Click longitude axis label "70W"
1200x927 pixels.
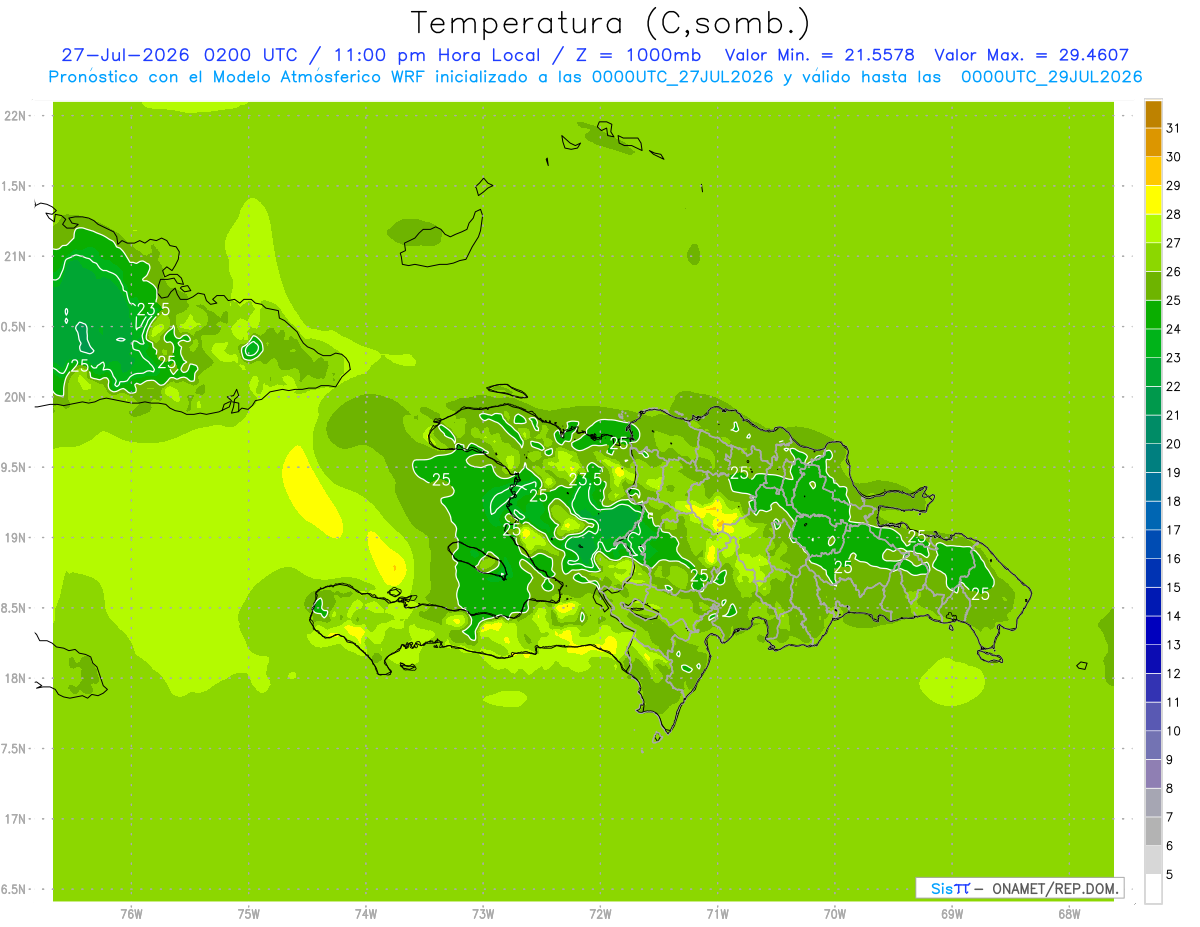835,913
